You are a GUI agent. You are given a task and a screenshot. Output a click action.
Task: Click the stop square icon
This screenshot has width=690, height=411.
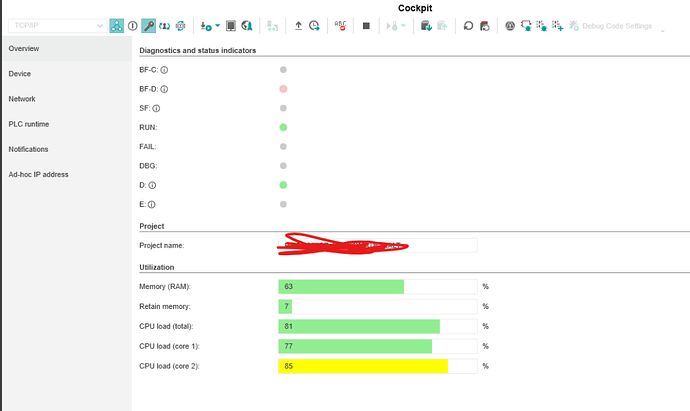click(x=366, y=26)
